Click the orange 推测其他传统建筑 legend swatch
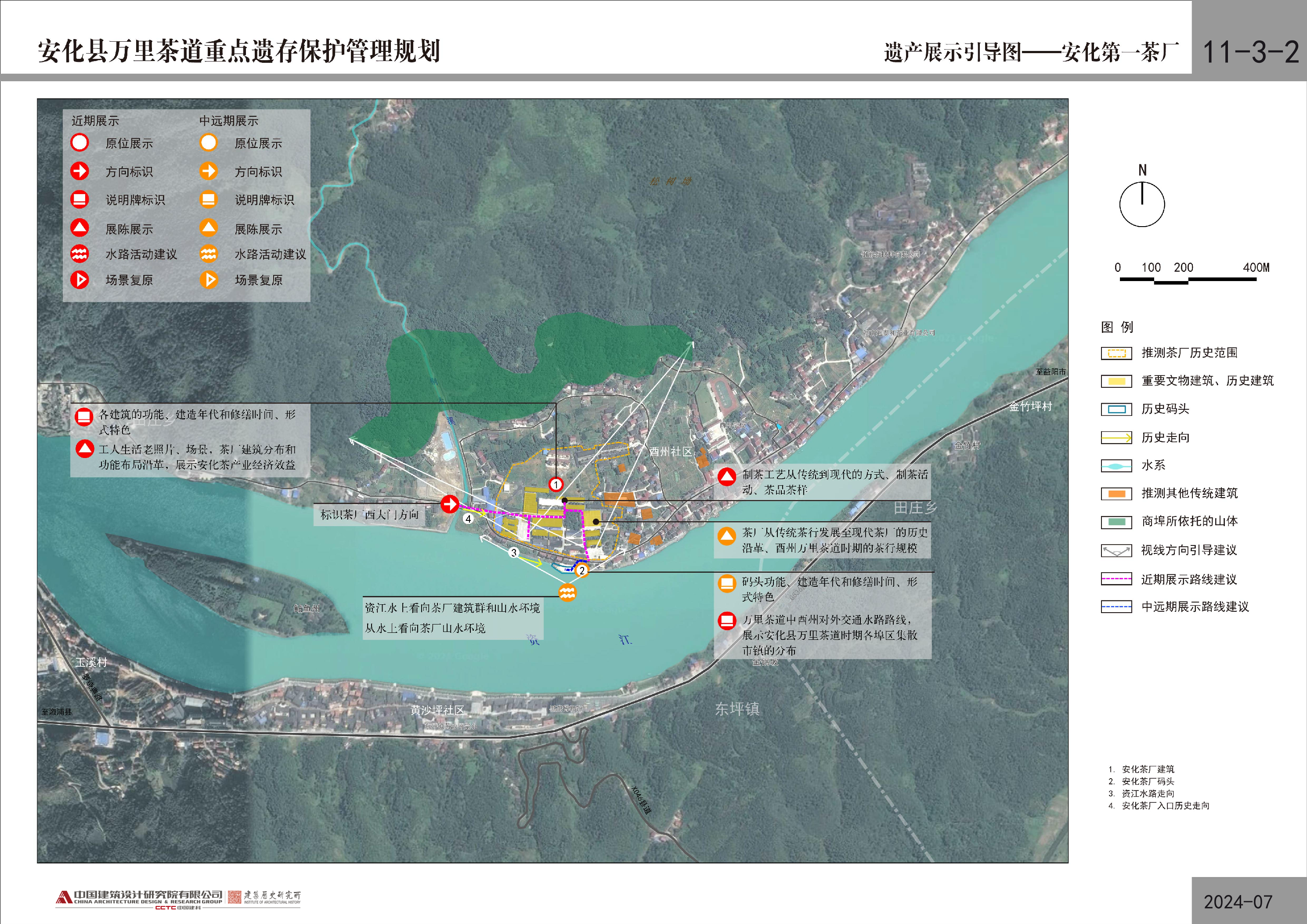 1116,493
